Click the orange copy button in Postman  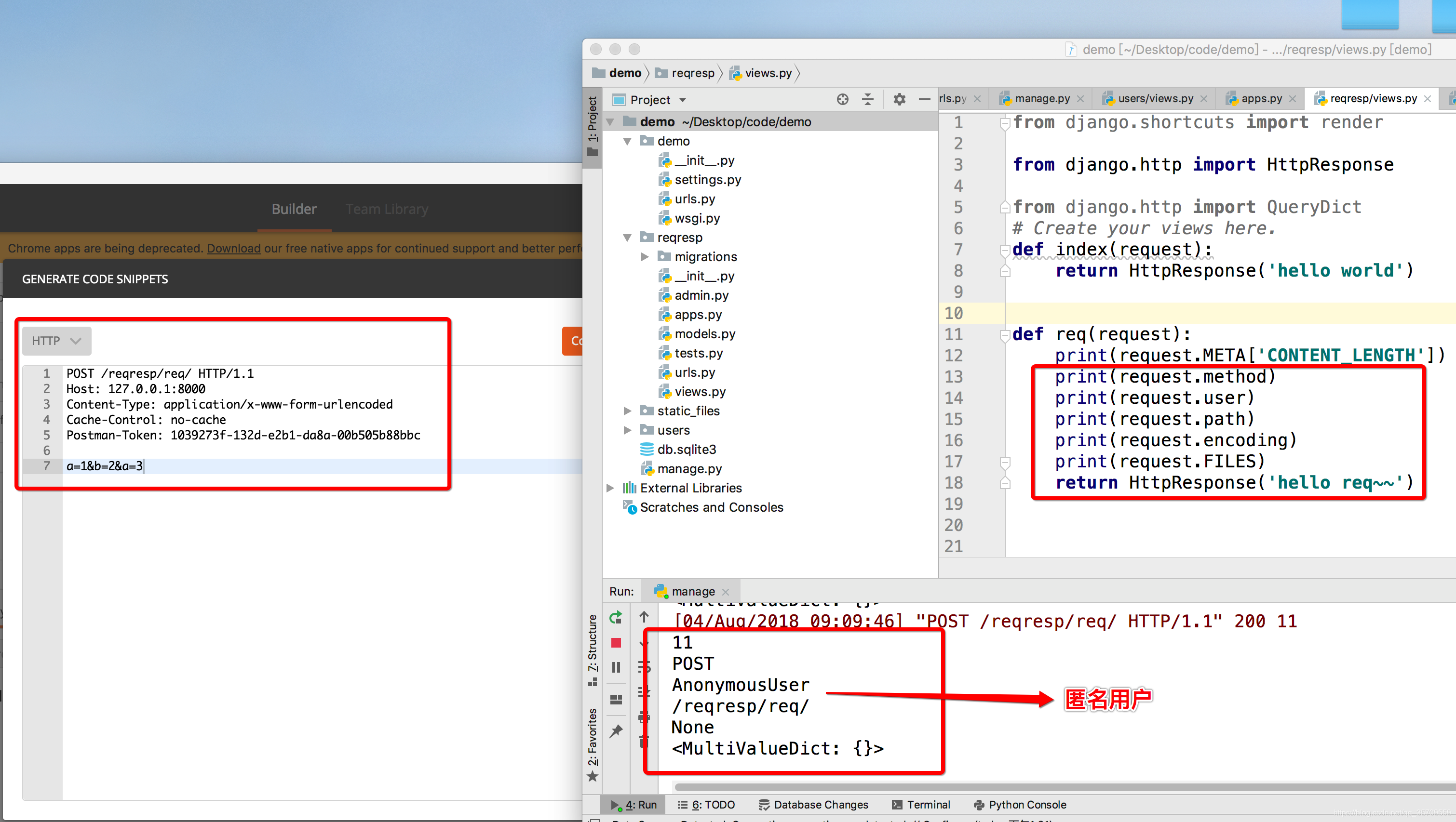tap(572, 341)
